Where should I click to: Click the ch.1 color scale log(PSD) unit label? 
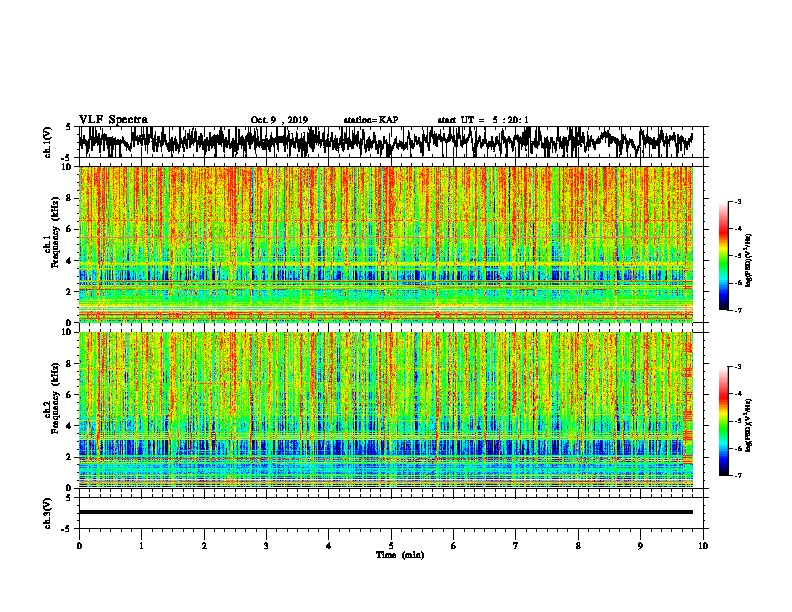pyautogui.click(x=749, y=261)
